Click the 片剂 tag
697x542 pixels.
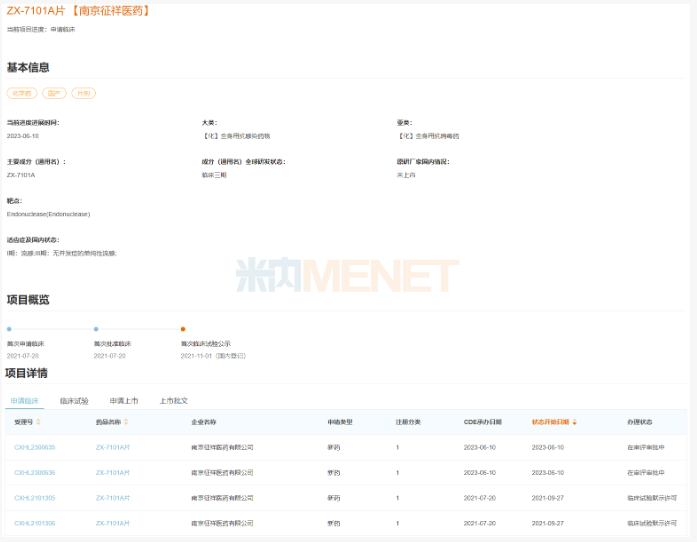84,93
